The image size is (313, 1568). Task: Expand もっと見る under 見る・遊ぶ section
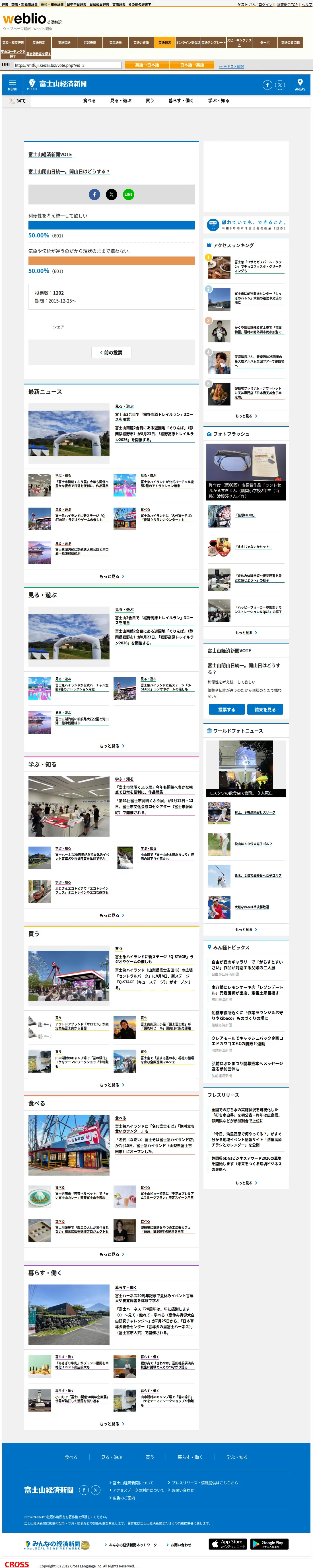pyautogui.click(x=112, y=746)
